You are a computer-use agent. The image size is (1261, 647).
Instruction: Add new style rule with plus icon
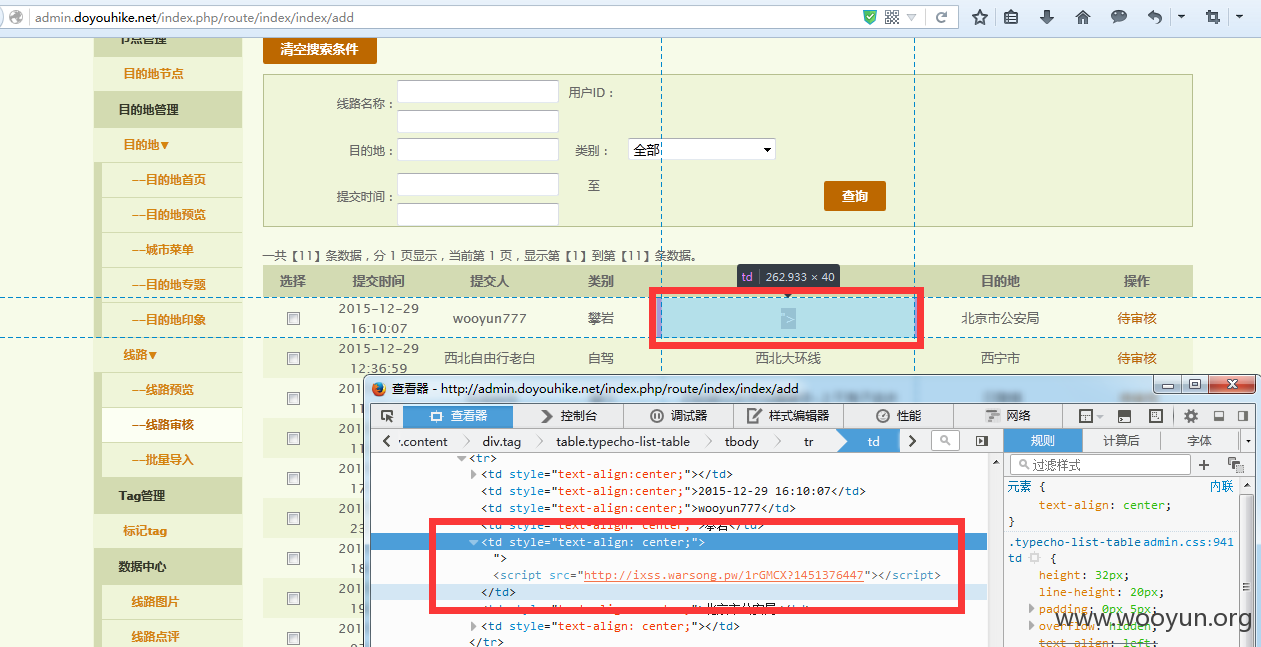tap(1204, 465)
